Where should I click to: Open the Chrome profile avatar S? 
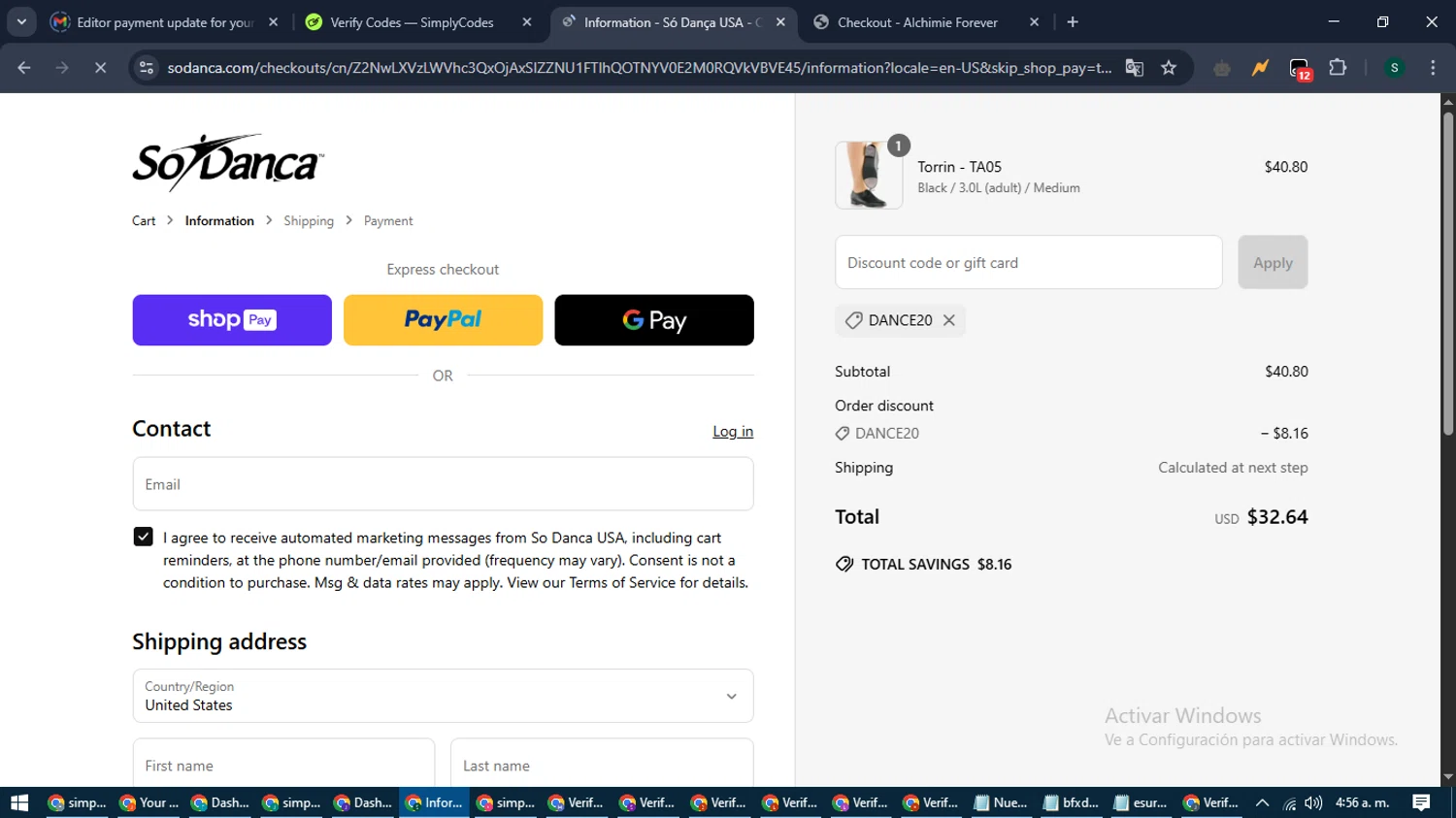click(1394, 67)
